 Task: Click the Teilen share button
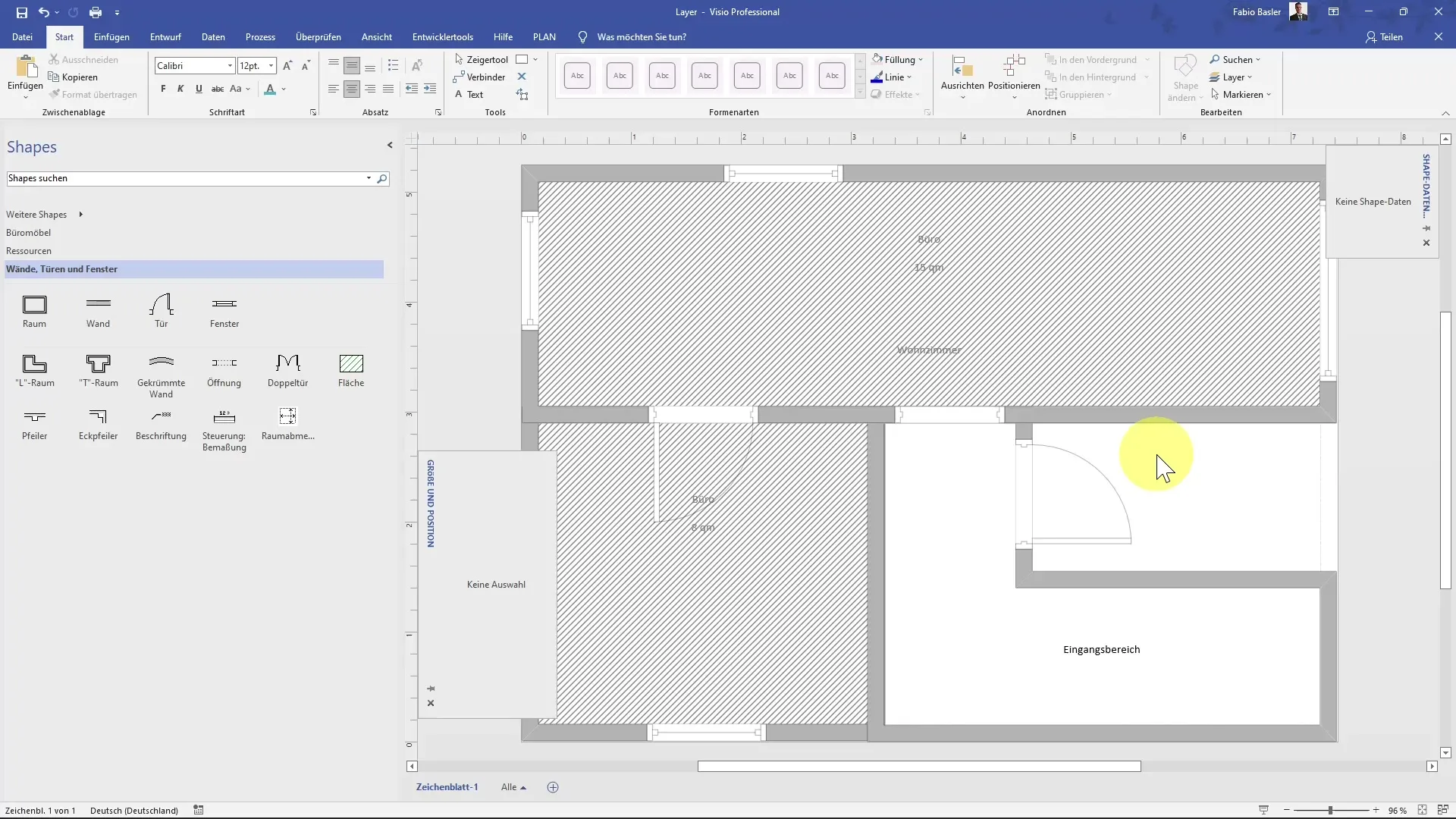coord(1385,36)
